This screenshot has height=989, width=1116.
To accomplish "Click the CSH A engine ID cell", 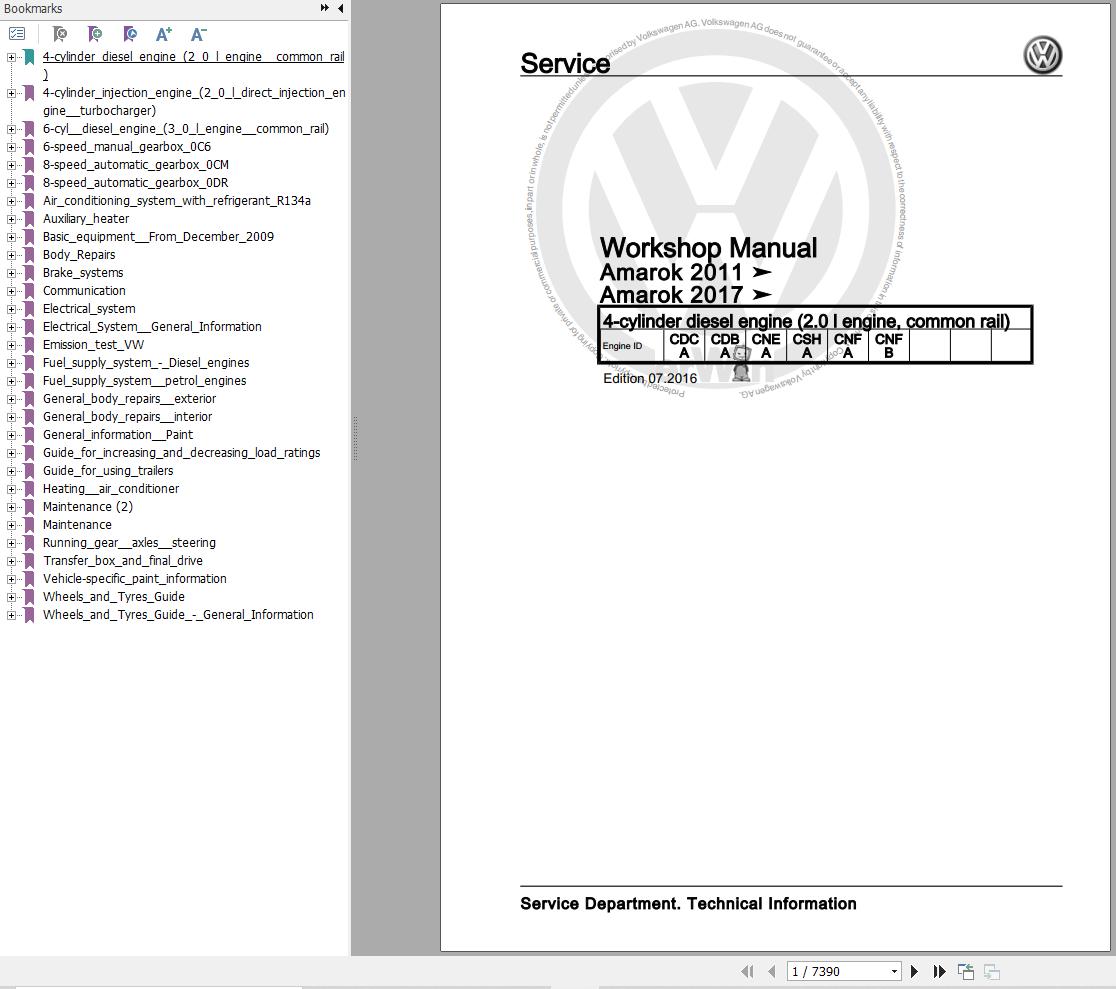I will [x=806, y=346].
